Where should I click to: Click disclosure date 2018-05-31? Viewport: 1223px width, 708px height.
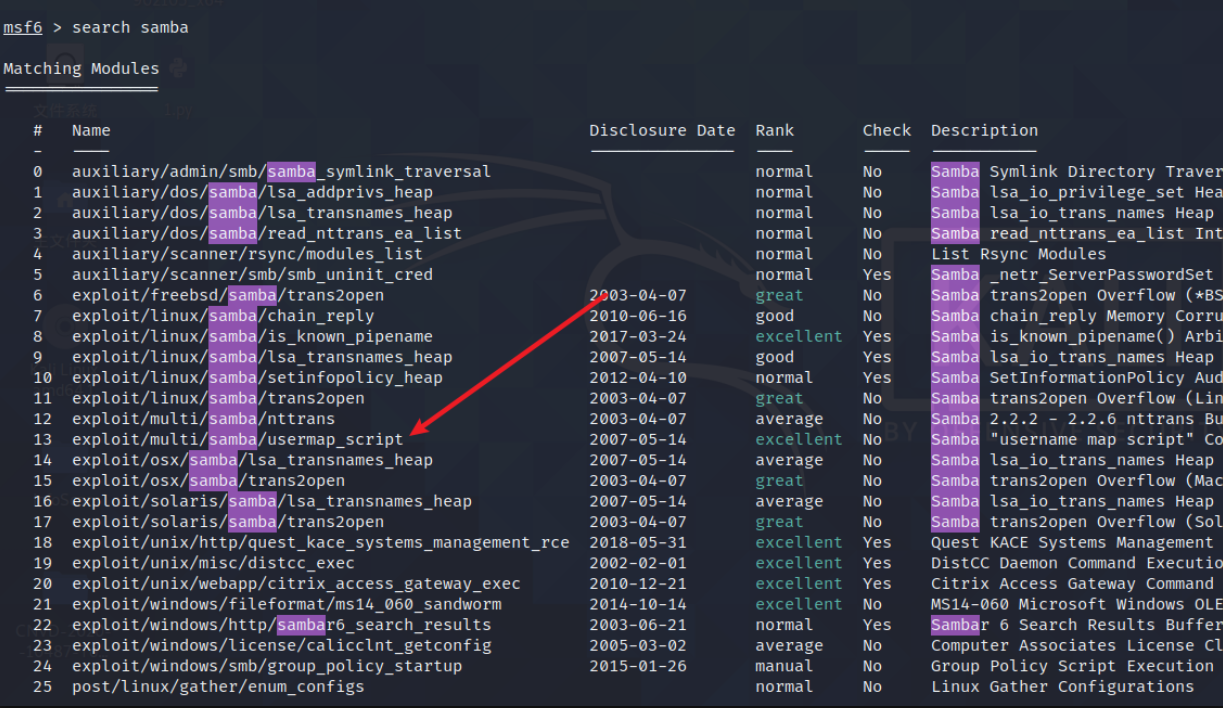pyautogui.click(x=638, y=542)
